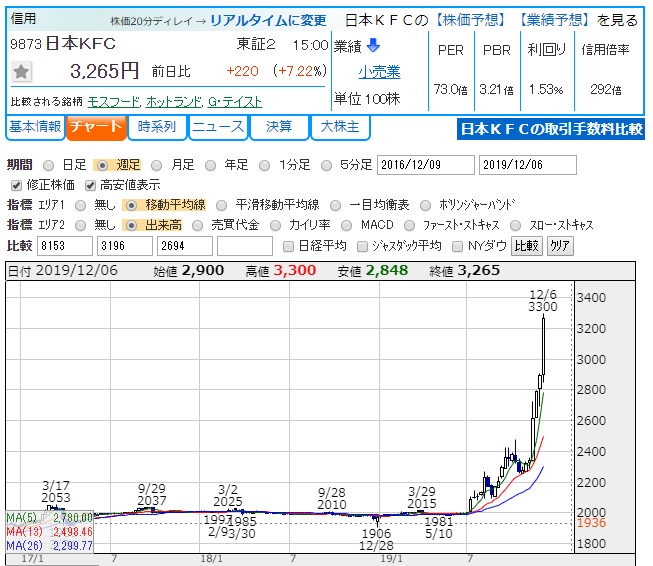
Task: Click the blue 業績 down arrow icon
Action: pyautogui.click(x=374, y=45)
